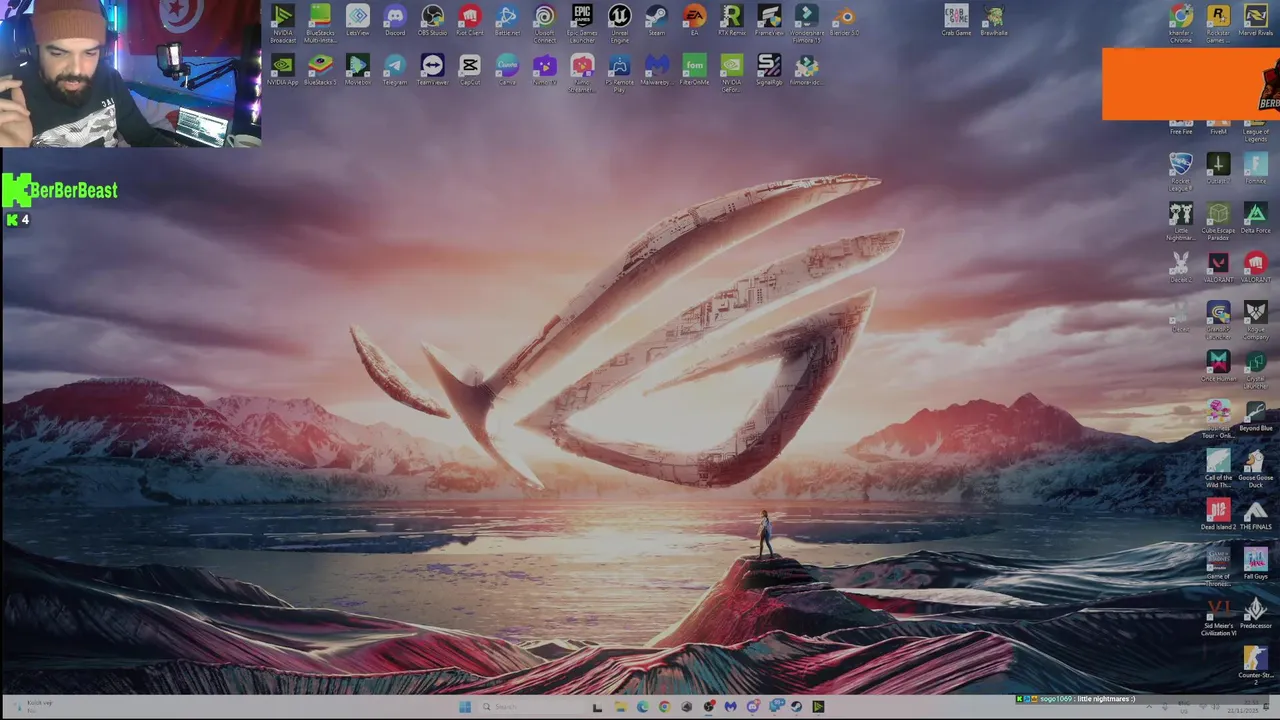Launch Discord from the desktop
The width and height of the screenshot is (1280, 720).
(395, 21)
